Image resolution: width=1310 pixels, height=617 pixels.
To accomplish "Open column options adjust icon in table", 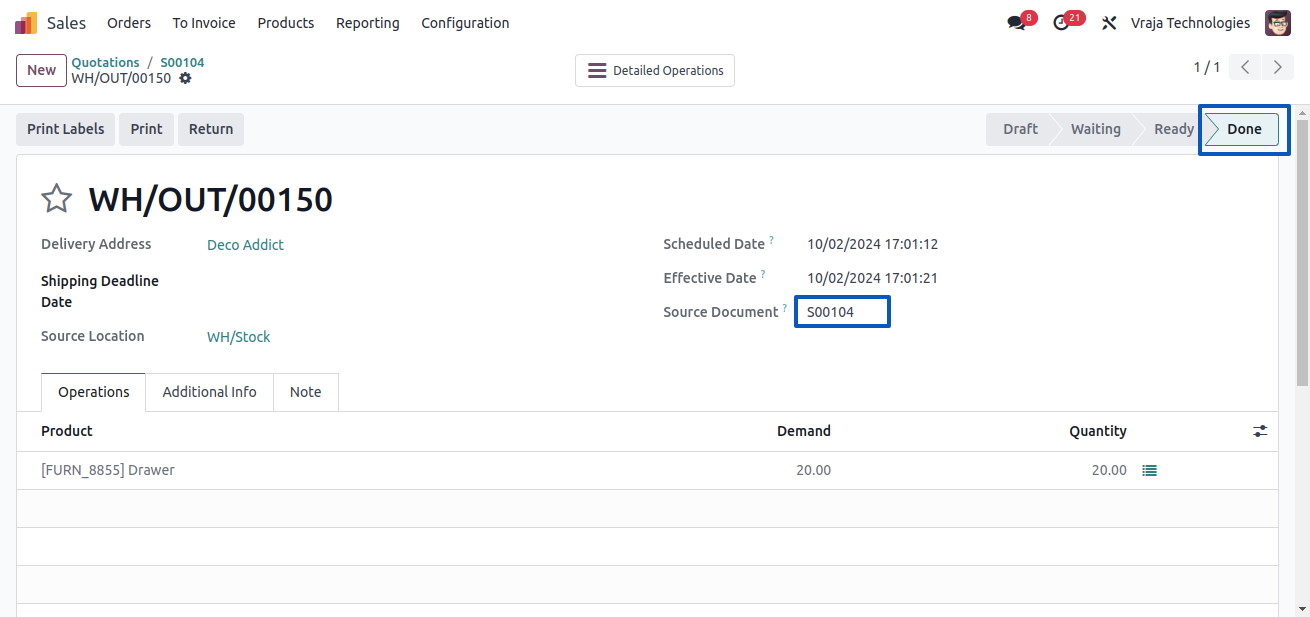I will click(x=1260, y=431).
